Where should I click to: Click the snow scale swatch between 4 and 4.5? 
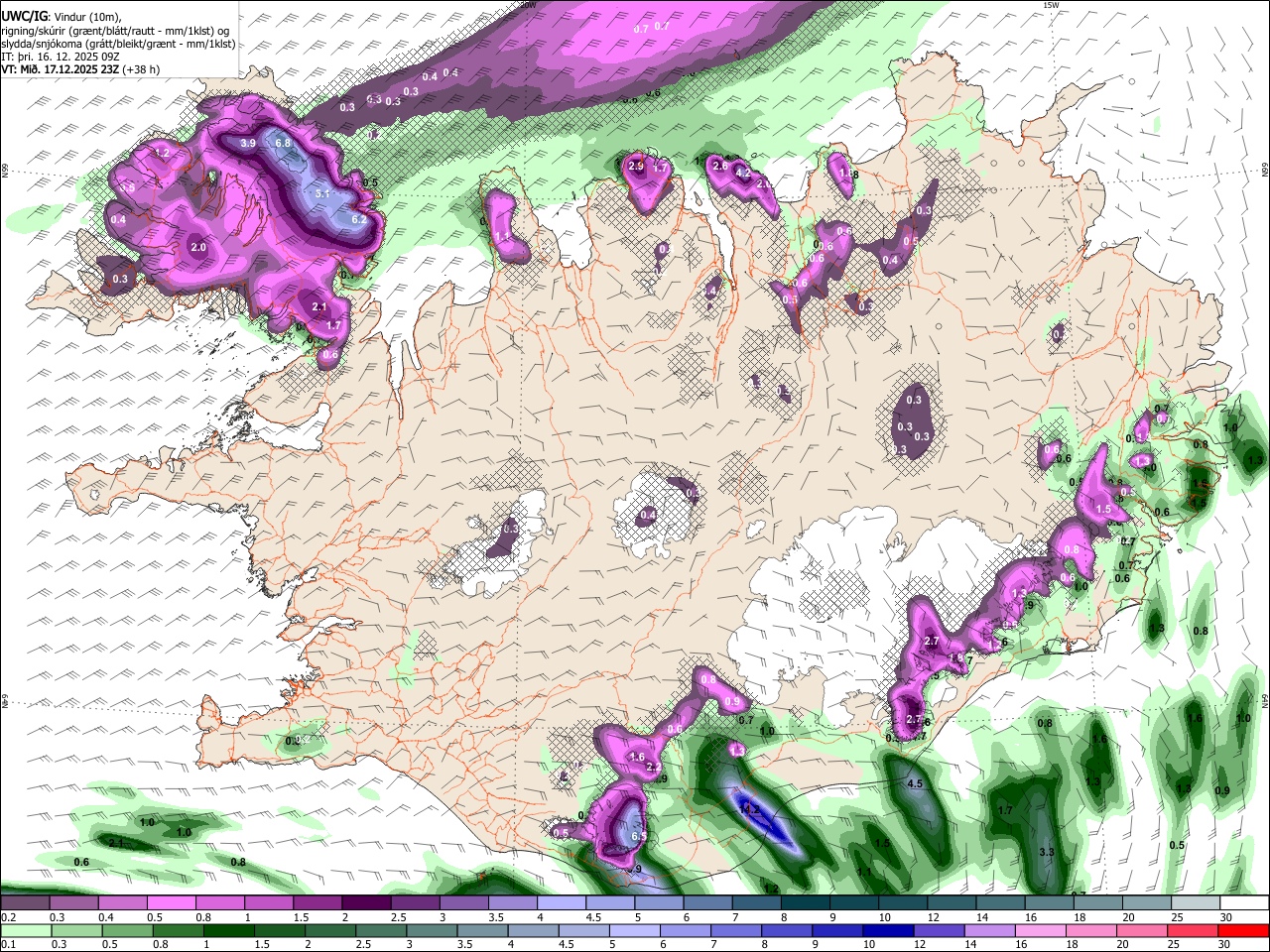pyautogui.click(x=560, y=903)
